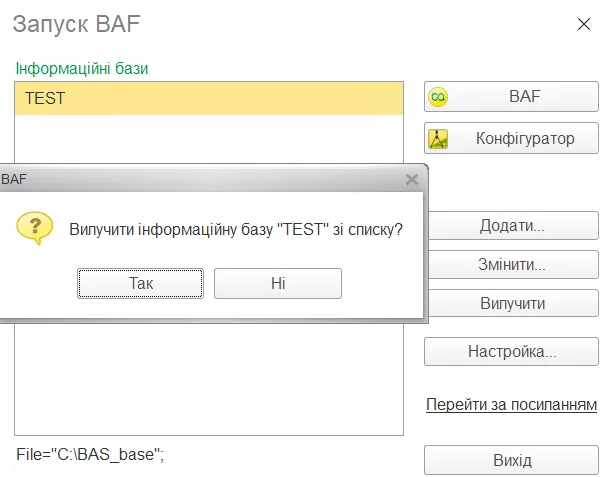602x477 pixels.
Task: Click the File="C:\BAS_base" path text
Action: [x=90, y=454]
